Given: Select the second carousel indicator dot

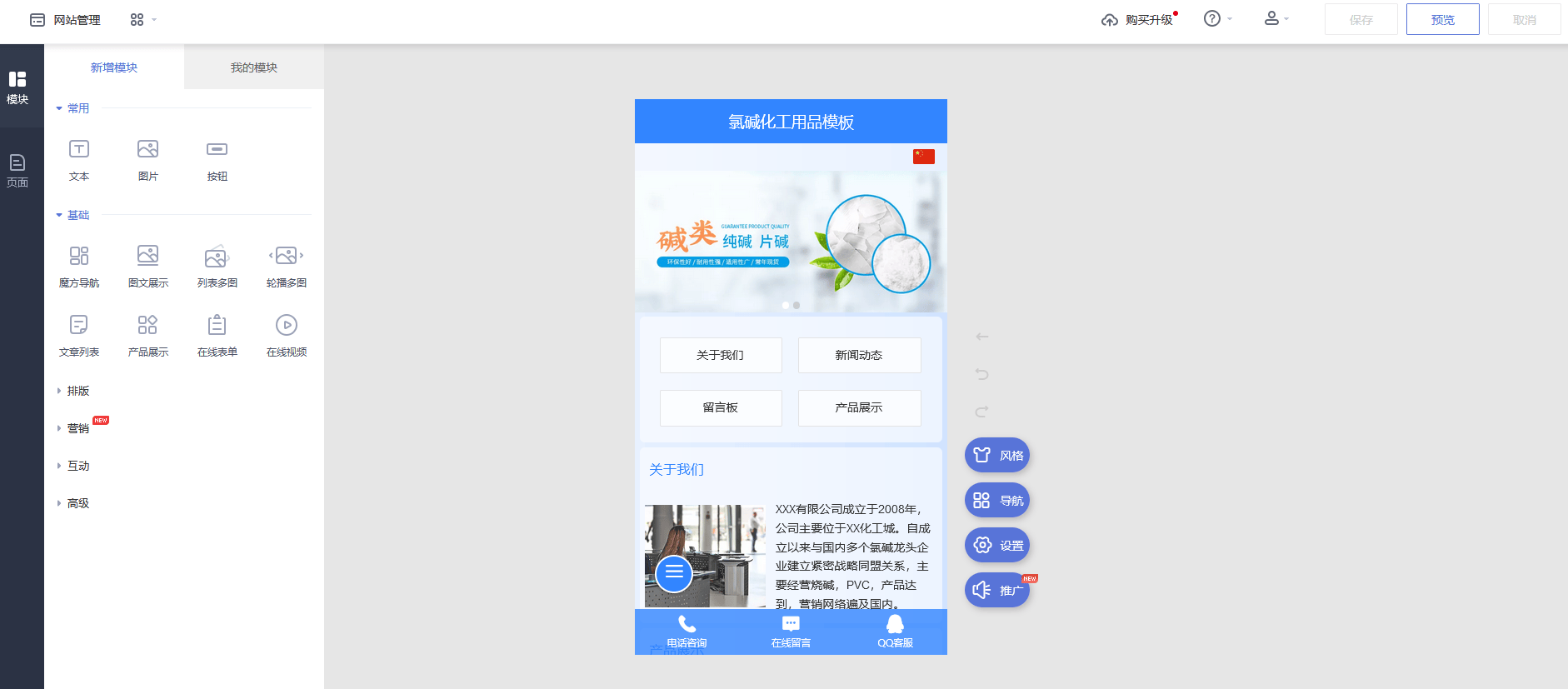Looking at the screenshot, I should coord(796,305).
